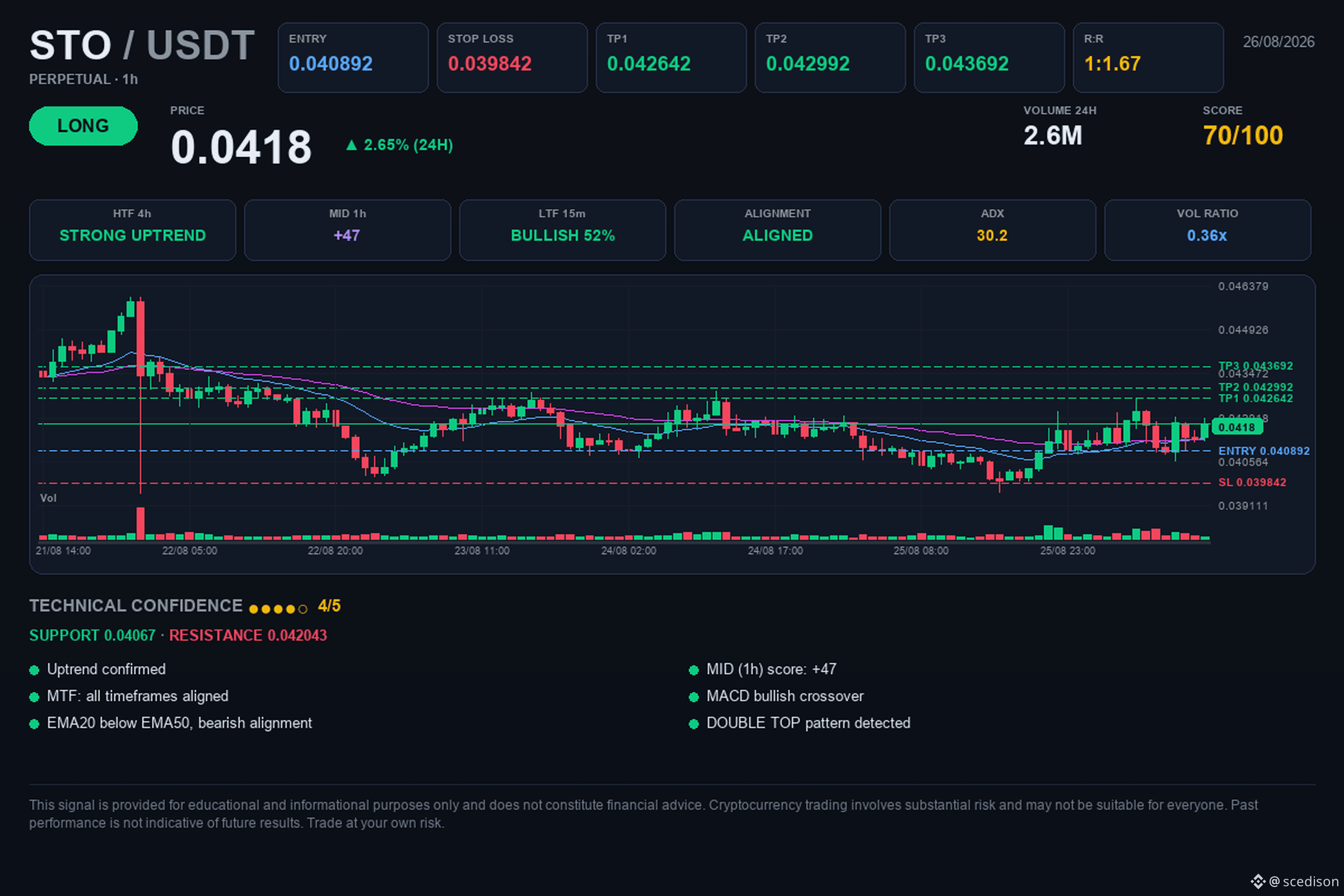This screenshot has height=896, width=1344.
Task: Click the SCORE value 70/100
Action: 1242,136
